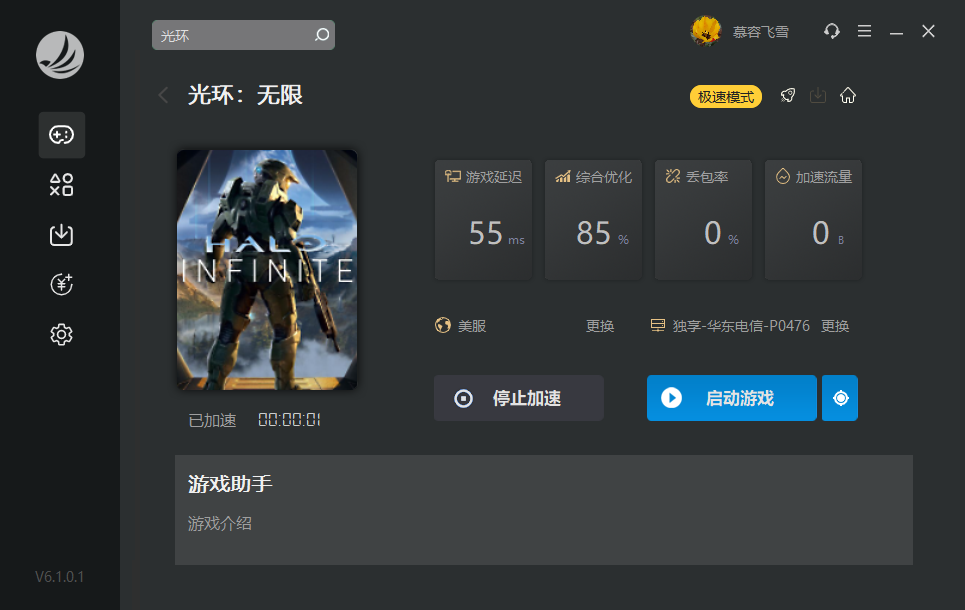Click the customer support headset icon
This screenshot has height=610, width=965.
click(x=832, y=32)
